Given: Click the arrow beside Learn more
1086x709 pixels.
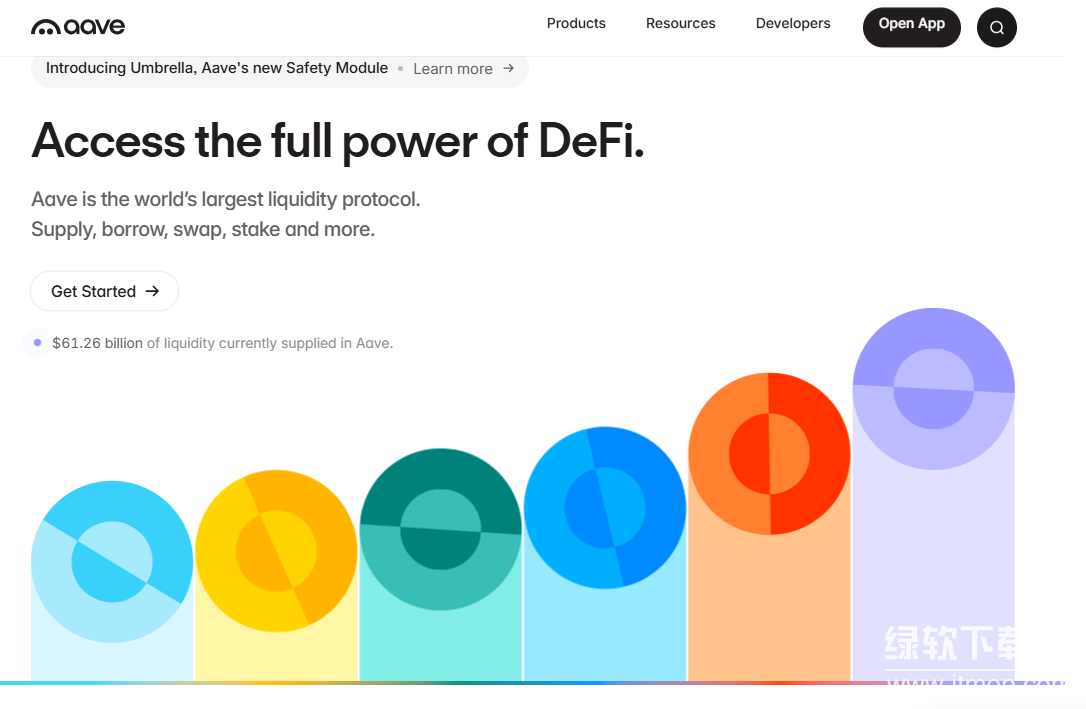Looking at the screenshot, I should pyautogui.click(x=508, y=68).
